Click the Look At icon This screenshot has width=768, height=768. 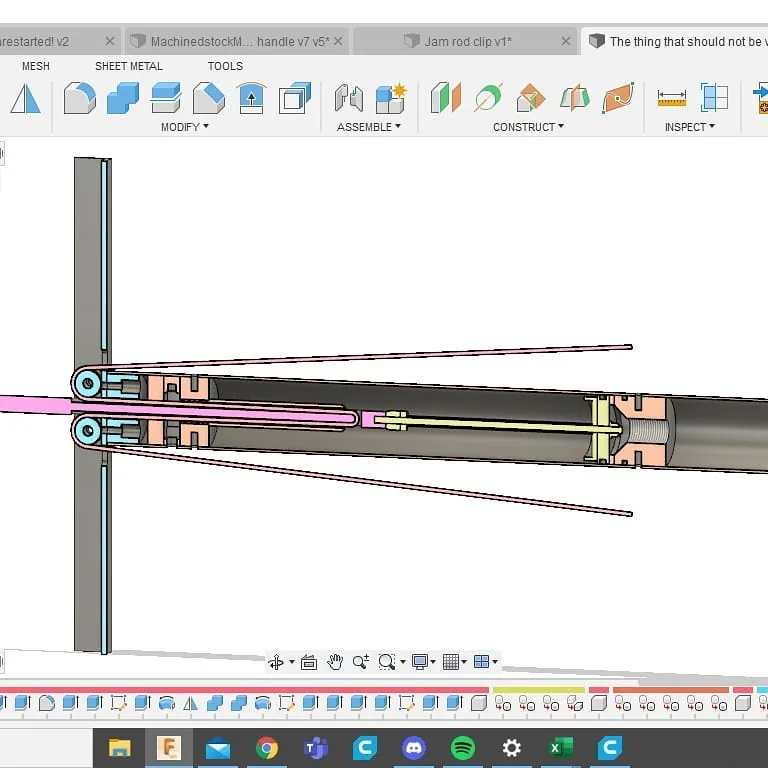tap(308, 662)
